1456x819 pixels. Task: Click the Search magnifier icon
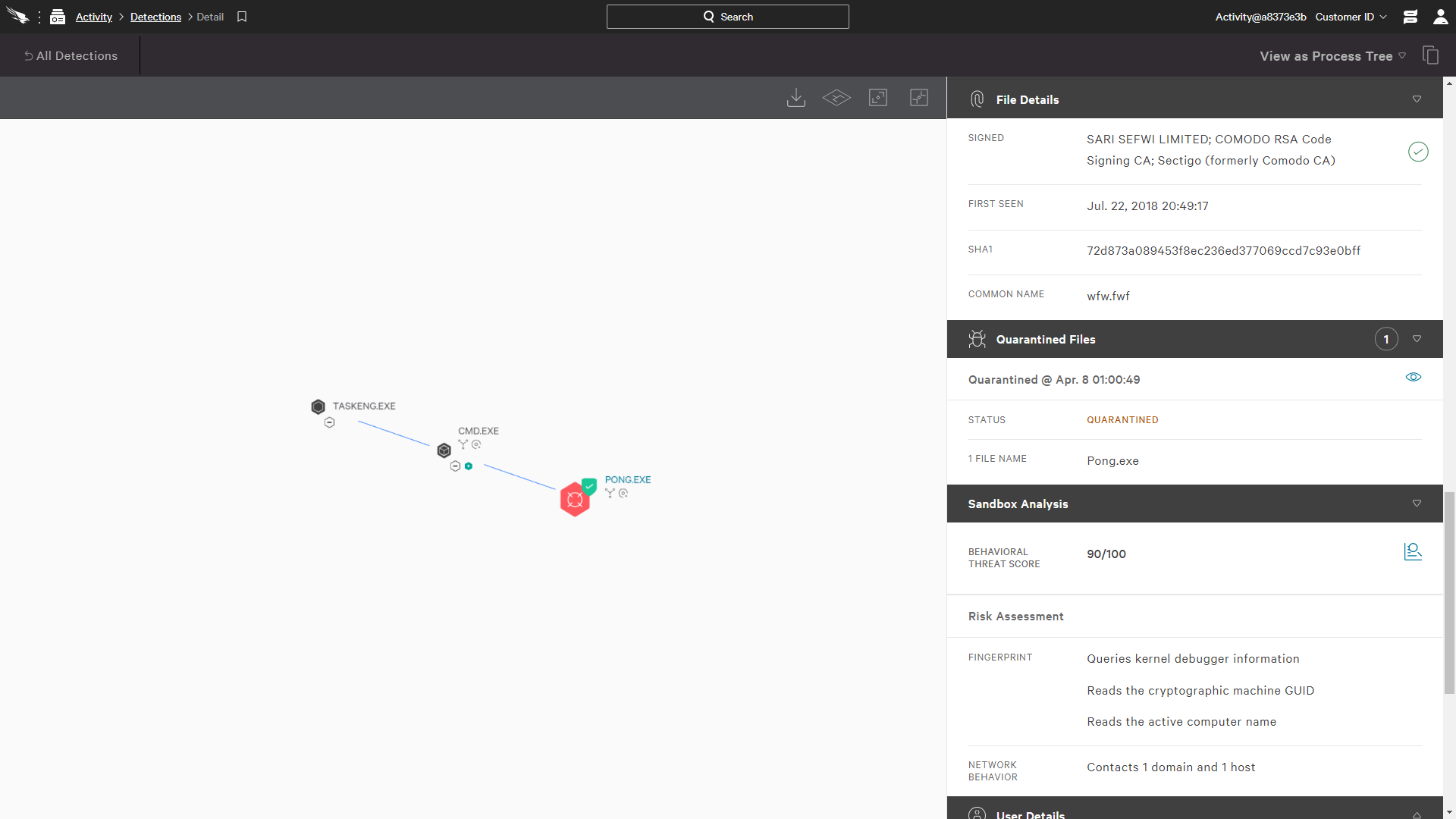tap(709, 17)
